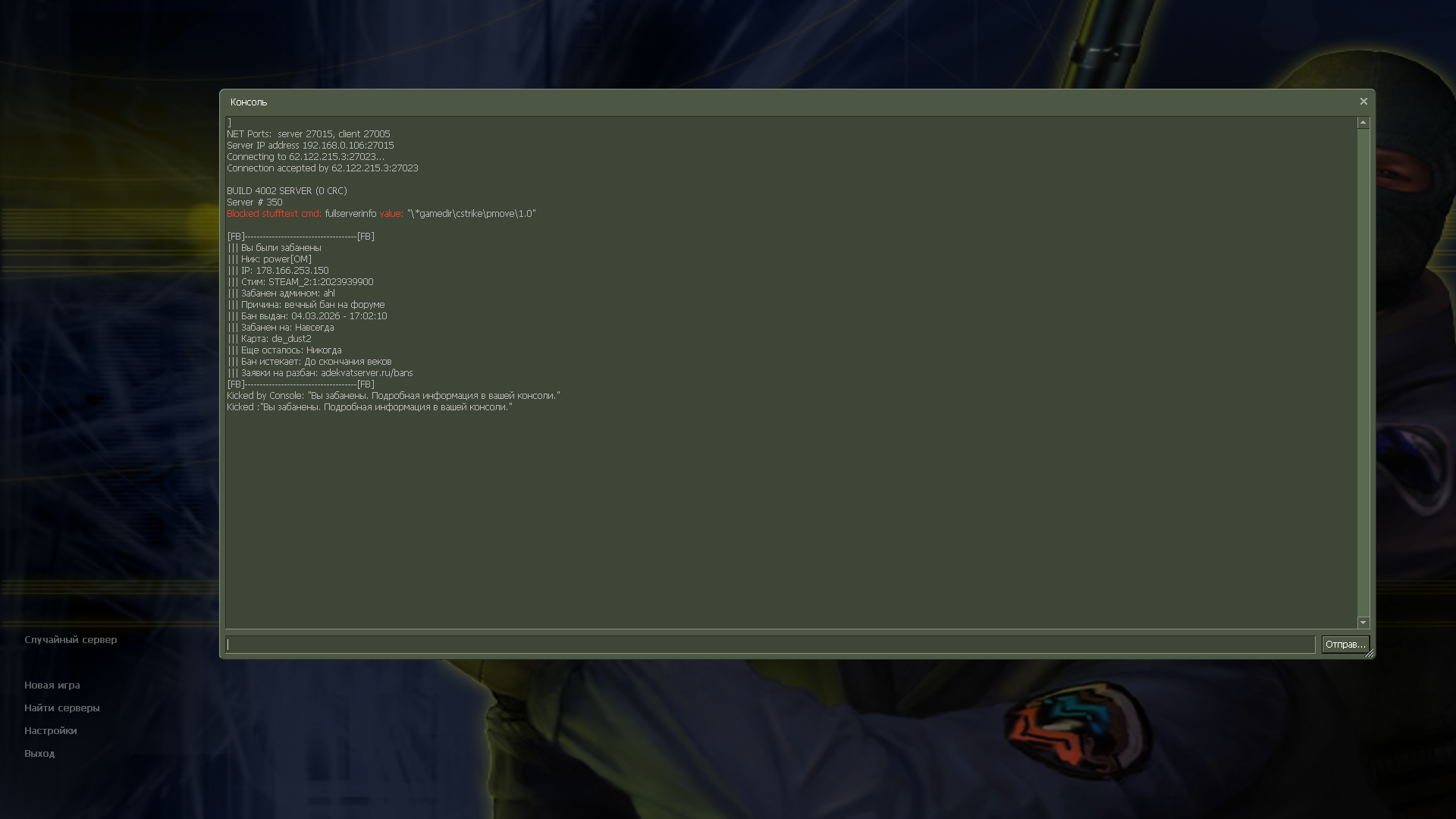This screenshot has width=1456, height=819.
Task: Click the Connection accepted by line
Action: [322, 168]
